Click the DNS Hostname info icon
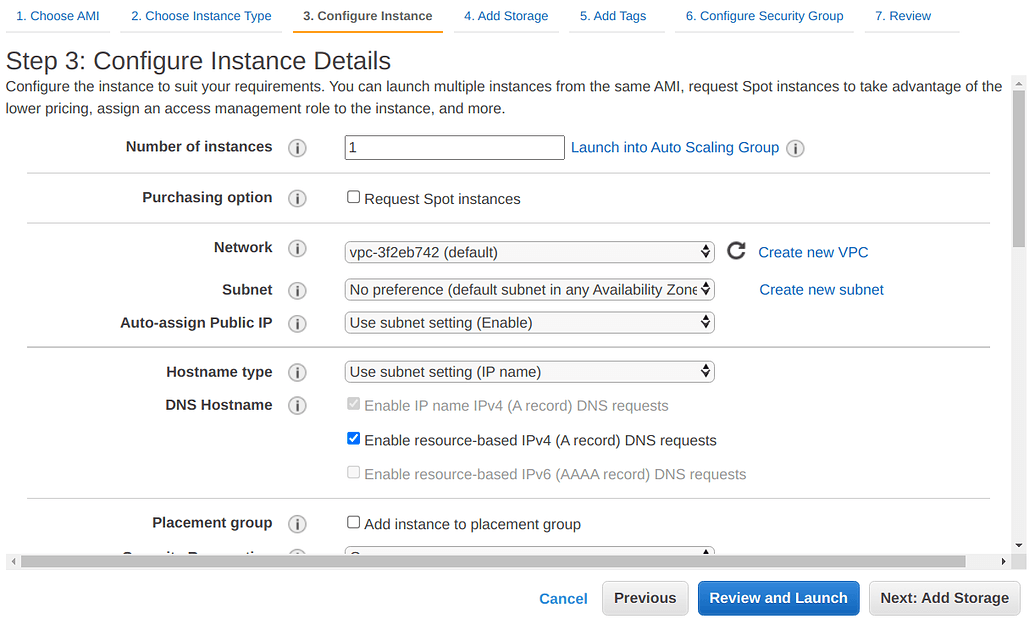 [297, 405]
